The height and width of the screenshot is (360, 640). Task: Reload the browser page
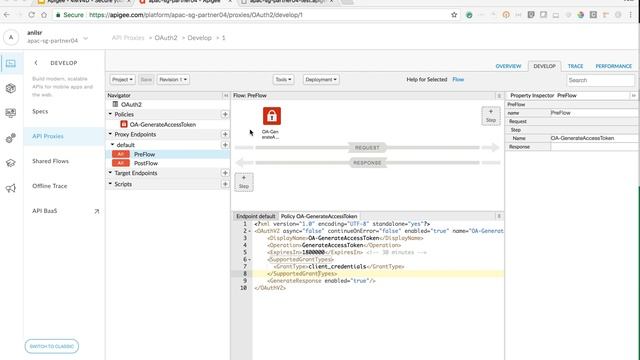click(31, 15)
